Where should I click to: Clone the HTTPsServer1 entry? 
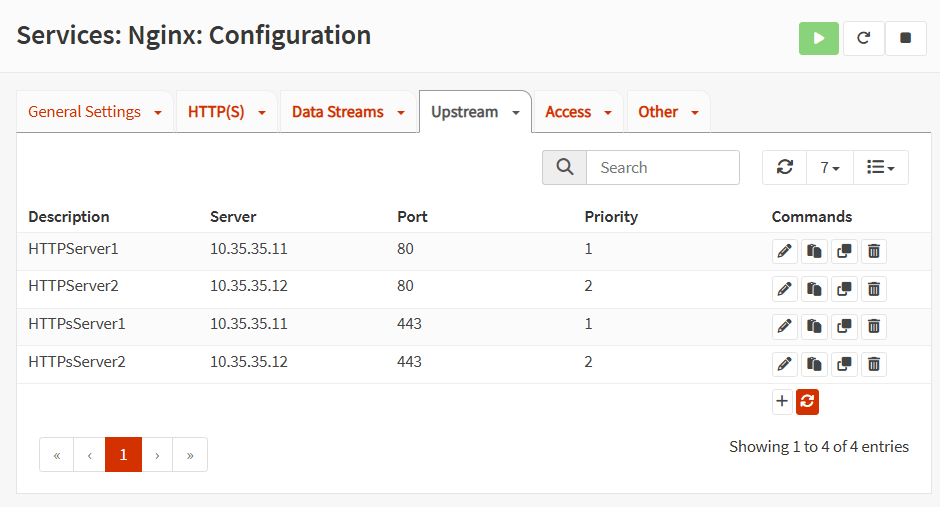(x=844, y=326)
